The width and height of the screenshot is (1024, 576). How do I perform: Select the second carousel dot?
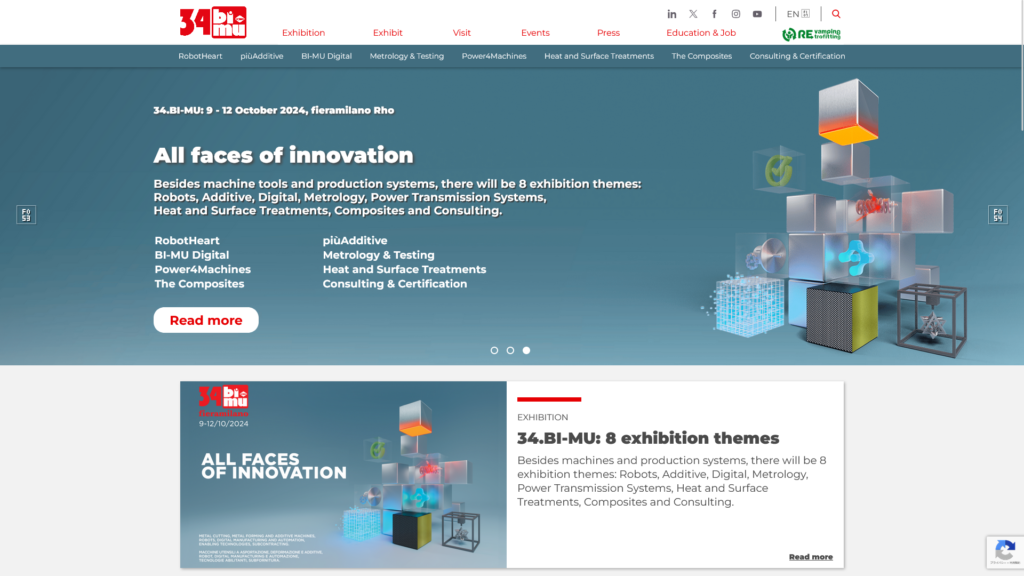pos(510,351)
